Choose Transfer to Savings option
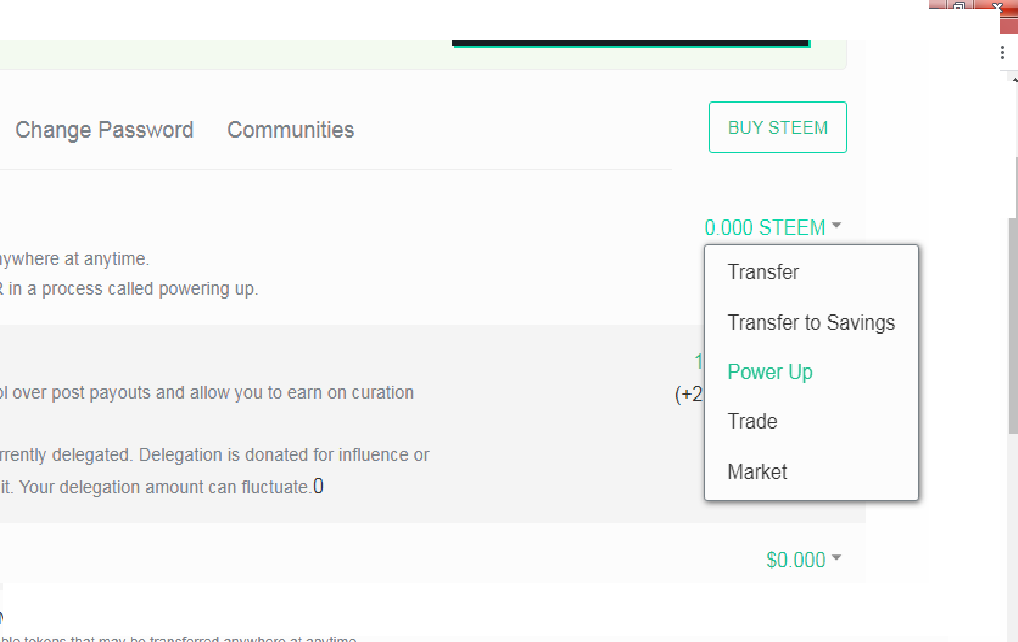The width and height of the screenshot is (1018, 642). [811, 323]
